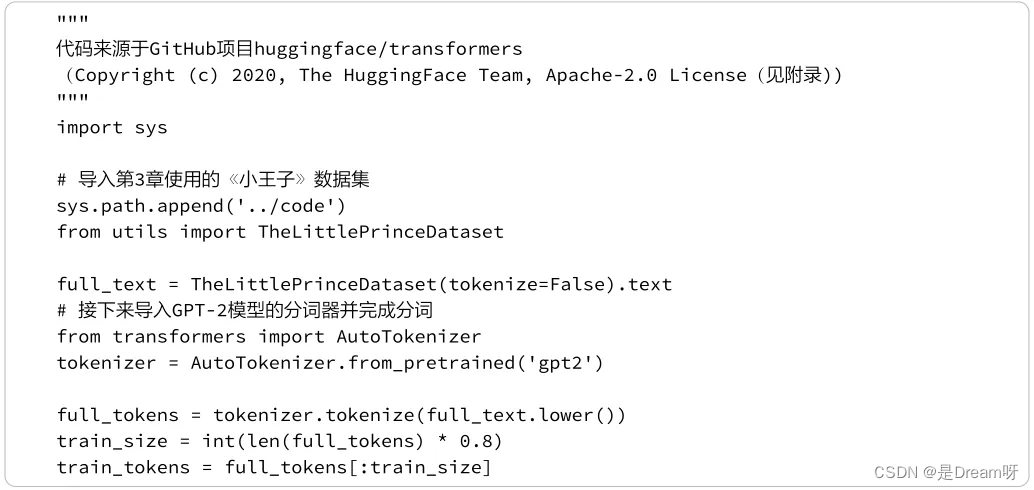Click the train_tokens slicing line
The image size is (1034, 490).
tap(274, 467)
